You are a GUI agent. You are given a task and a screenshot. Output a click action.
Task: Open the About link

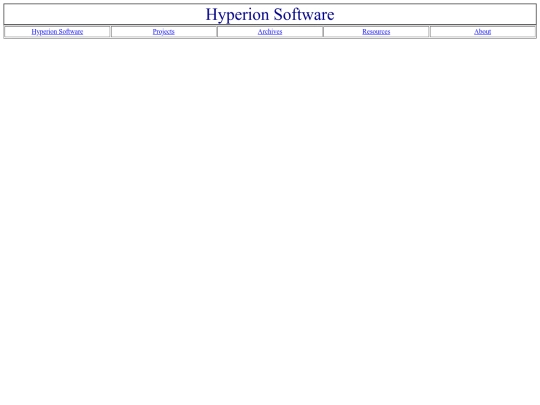point(482,32)
